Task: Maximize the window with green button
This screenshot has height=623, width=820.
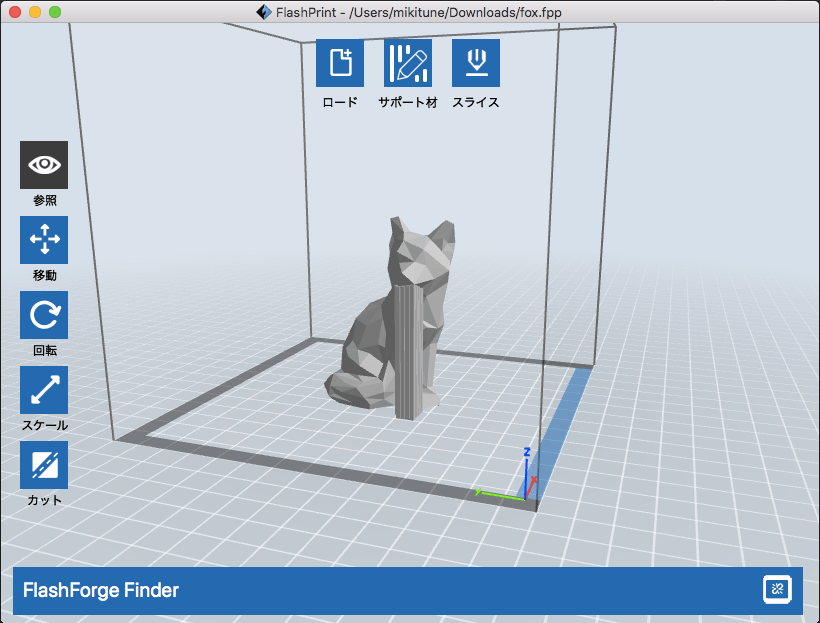Action: [x=55, y=12]
